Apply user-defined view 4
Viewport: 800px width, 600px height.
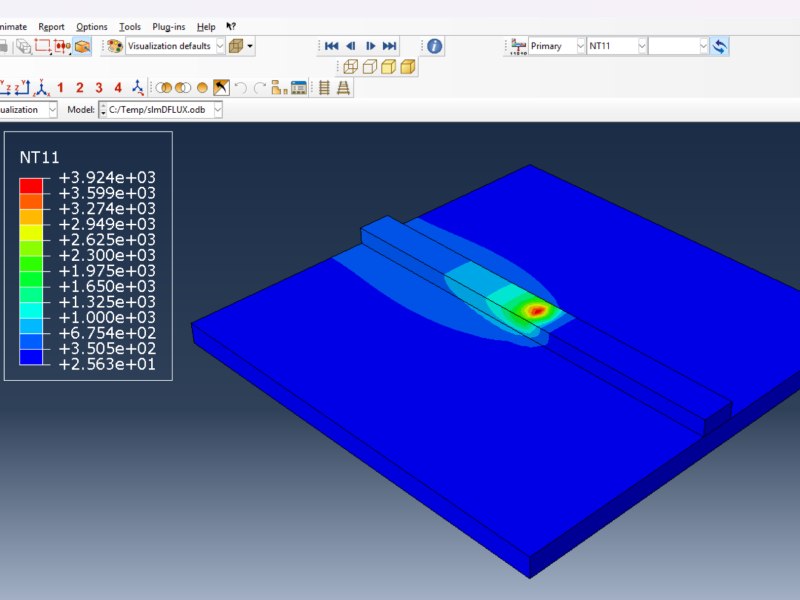click(118, 88)
